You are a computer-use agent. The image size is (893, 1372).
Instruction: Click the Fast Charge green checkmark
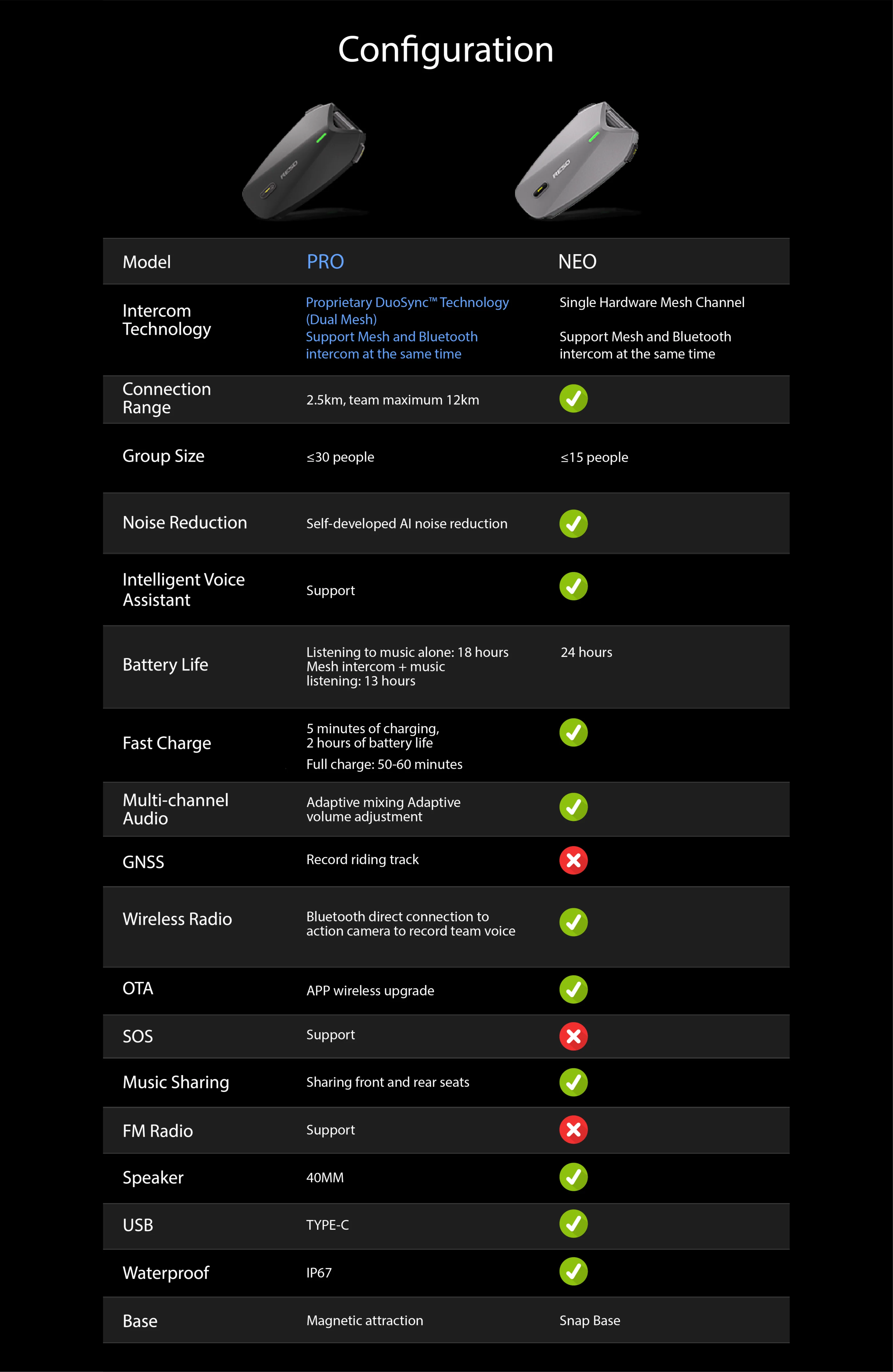573,732
